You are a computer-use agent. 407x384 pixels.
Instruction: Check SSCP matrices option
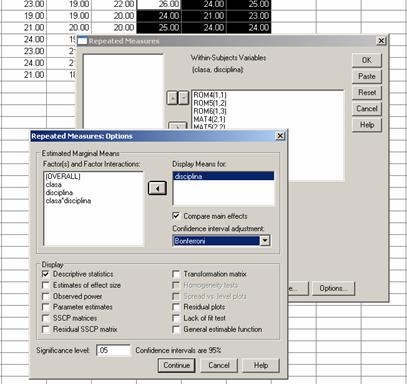pos(46,318)
